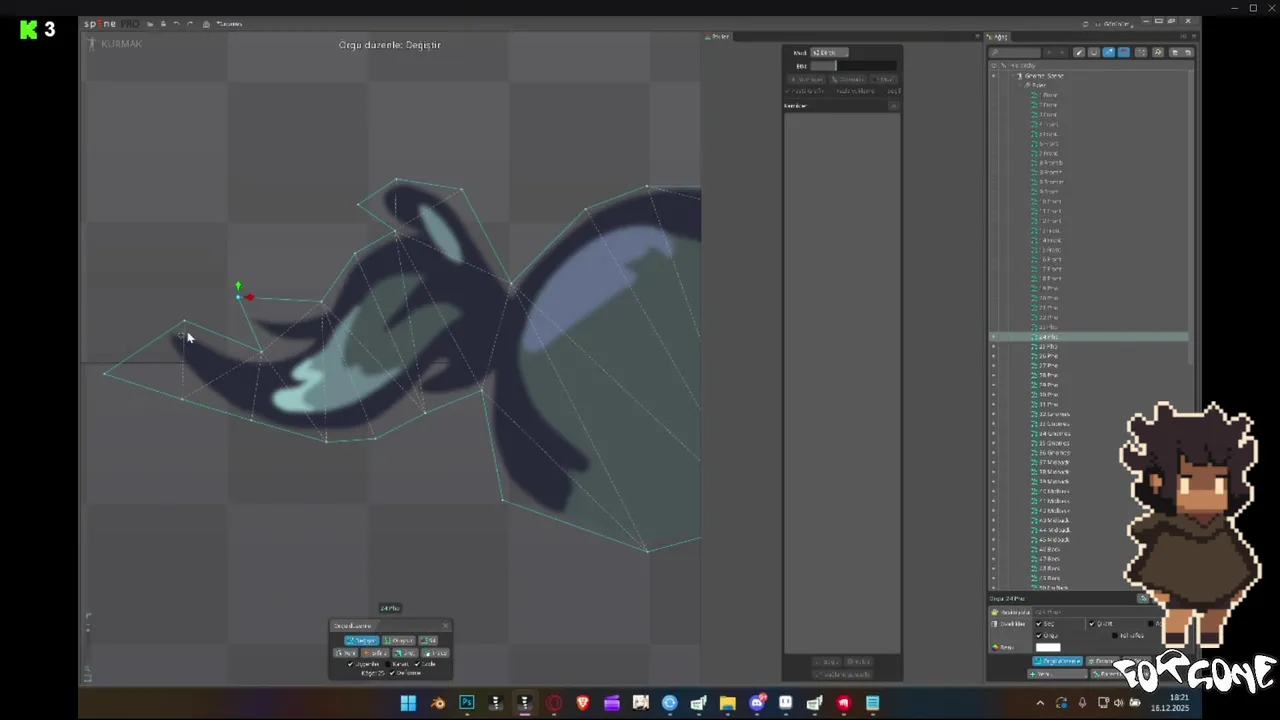Viewport: 1280px width, 720px height.
Task: Open the Windows Start menu
Action: (408, 703)
